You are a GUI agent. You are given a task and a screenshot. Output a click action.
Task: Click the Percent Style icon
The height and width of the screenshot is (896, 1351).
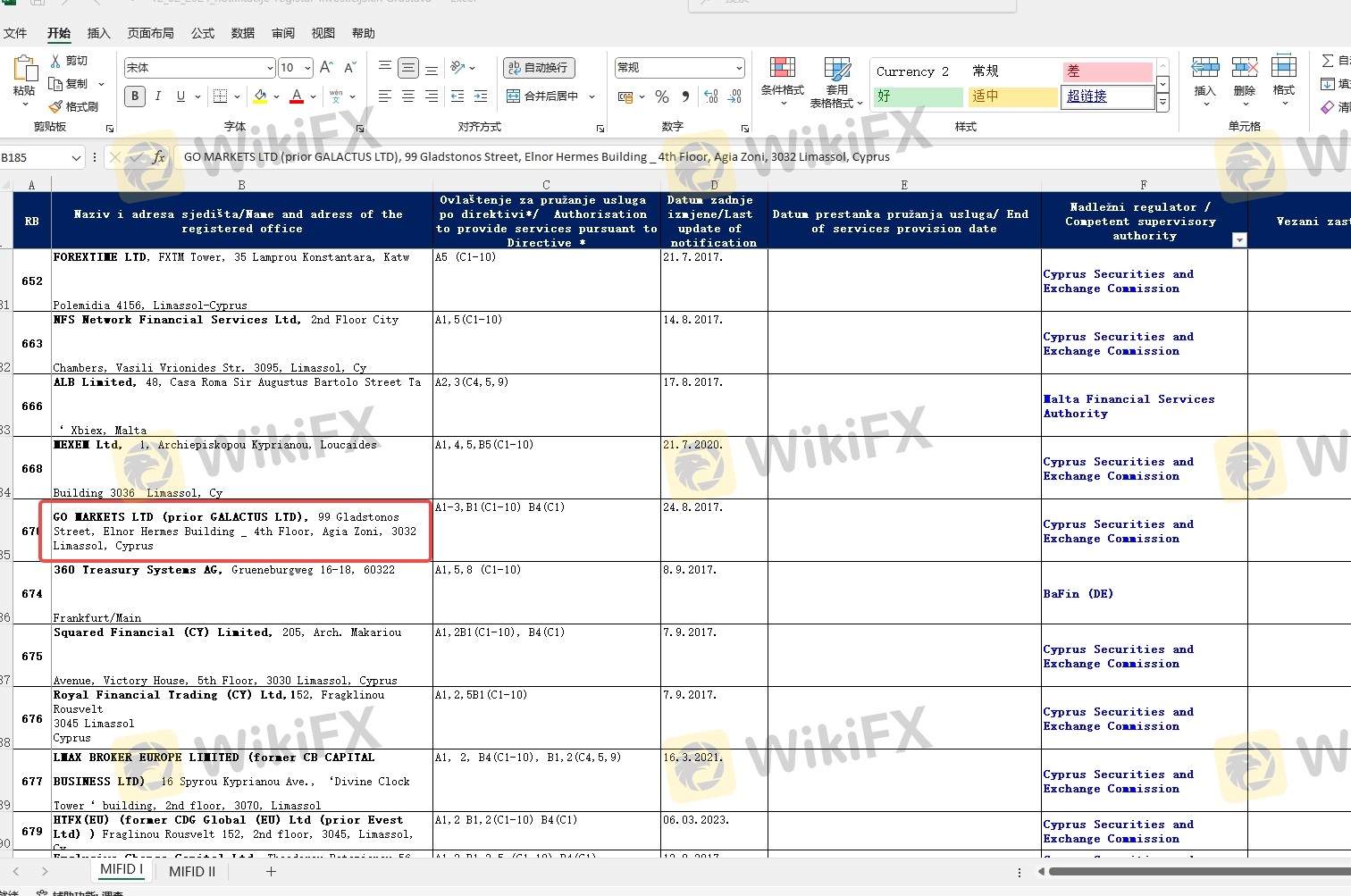pyautogui.click(x=662, y=96)
